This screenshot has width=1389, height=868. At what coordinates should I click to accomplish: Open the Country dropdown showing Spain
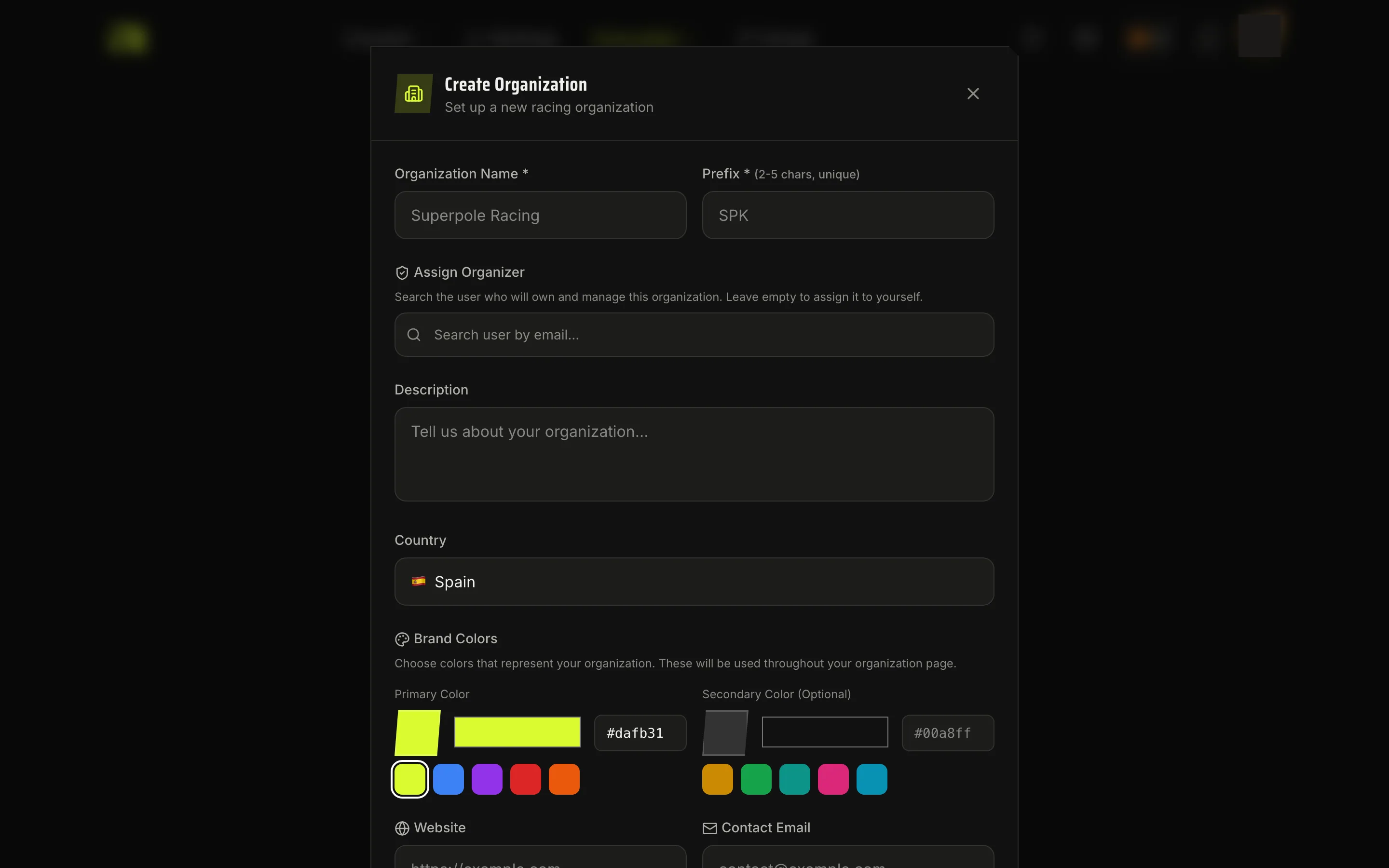pyautogui.click(x=694, y=582)
